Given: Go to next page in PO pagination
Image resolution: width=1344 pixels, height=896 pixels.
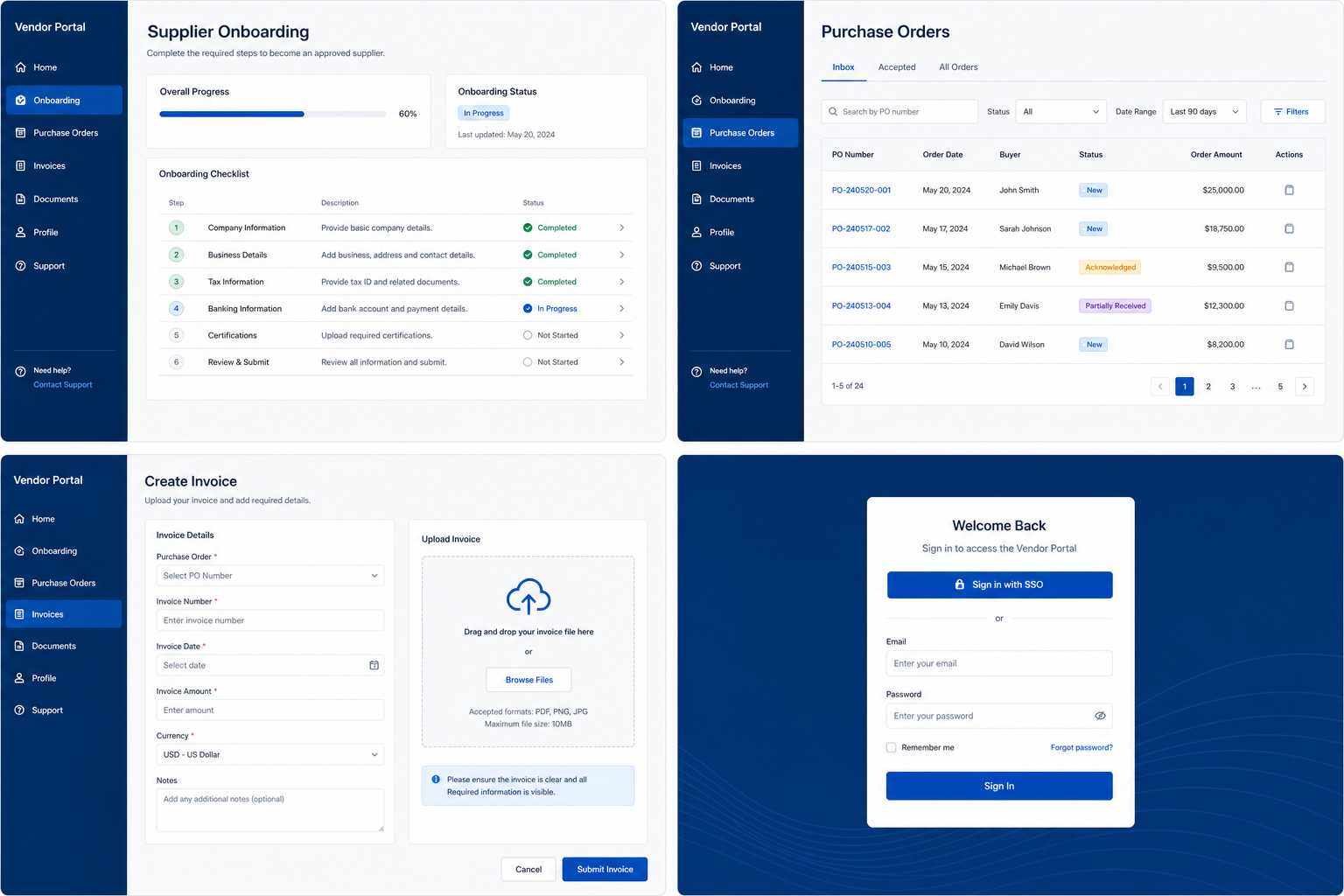Looking at the screenshot, I should coord(1304,386).
